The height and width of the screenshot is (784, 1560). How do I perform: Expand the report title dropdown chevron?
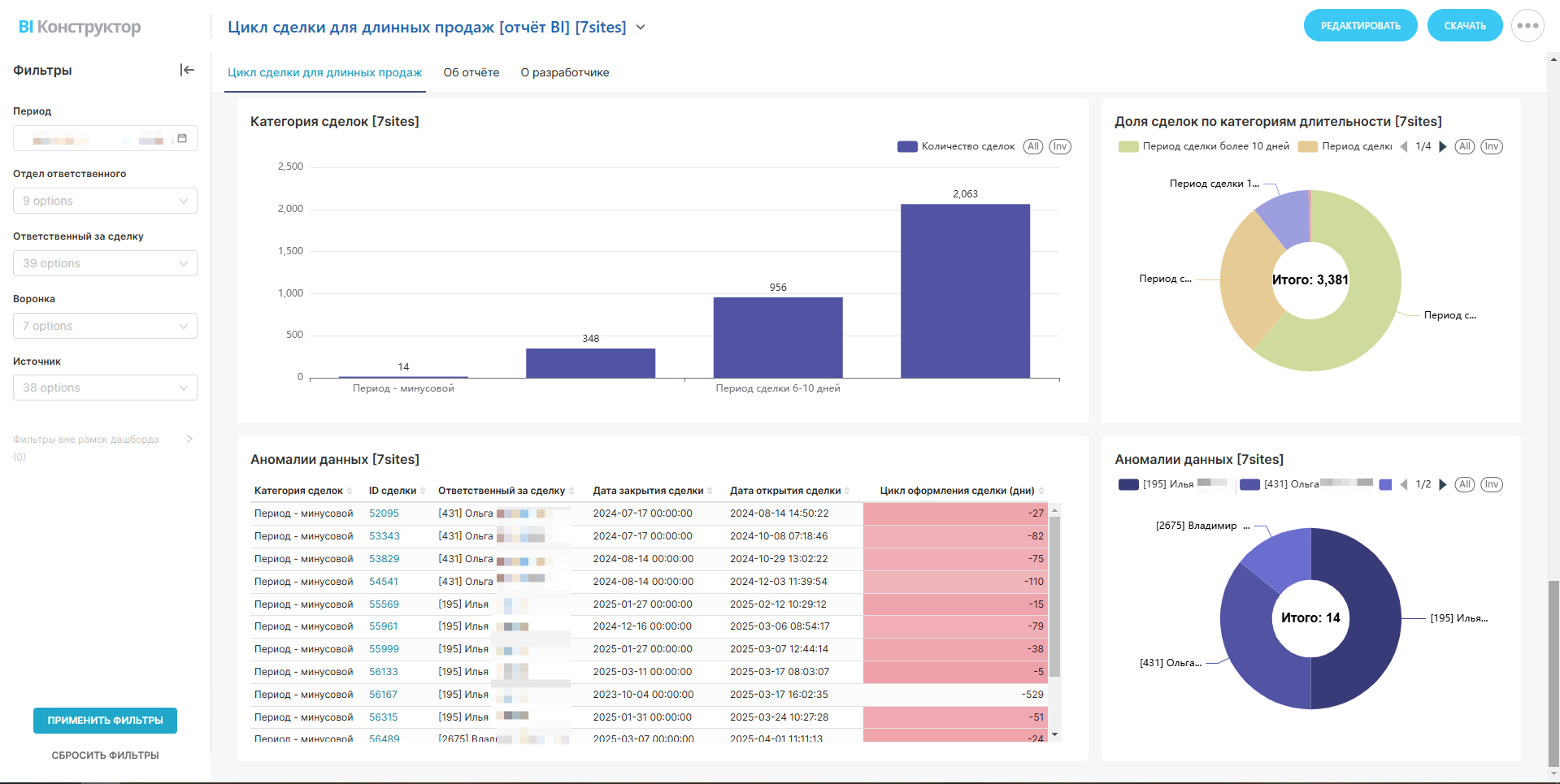click(641, 28)
